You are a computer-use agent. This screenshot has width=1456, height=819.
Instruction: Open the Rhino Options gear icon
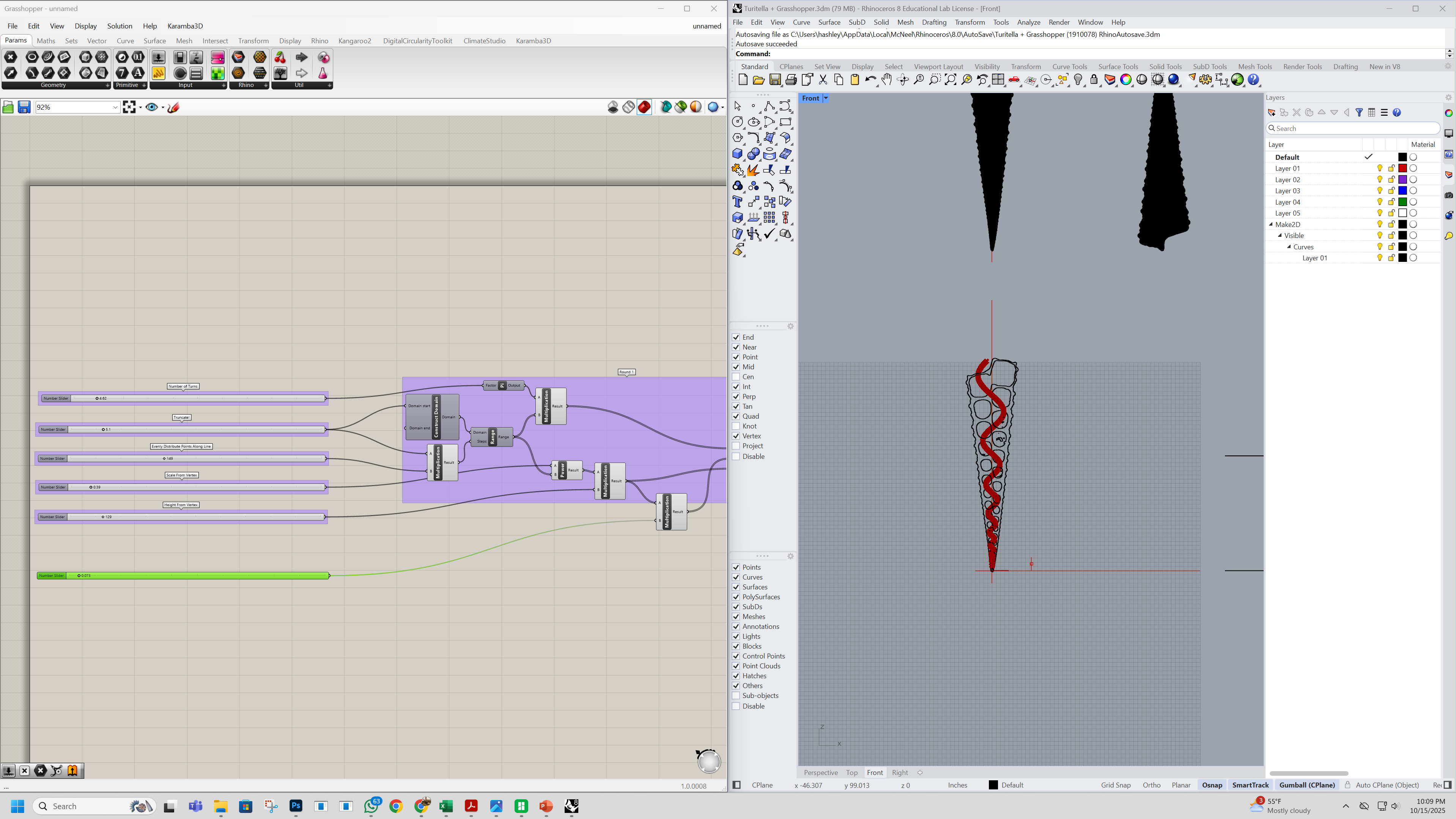pos(1205,80)
